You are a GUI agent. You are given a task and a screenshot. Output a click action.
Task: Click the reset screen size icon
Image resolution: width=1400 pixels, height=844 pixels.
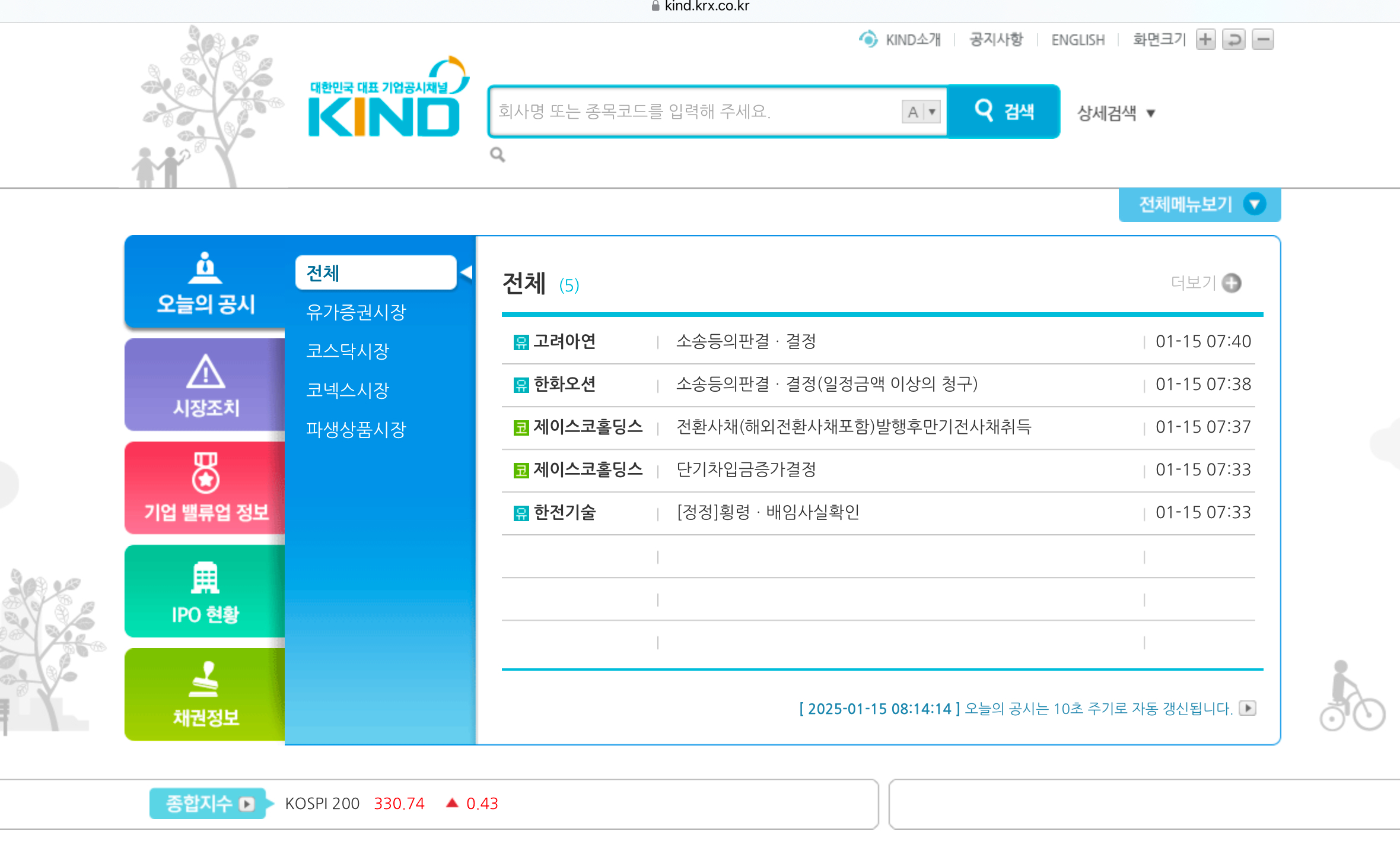coord(1234,40)
